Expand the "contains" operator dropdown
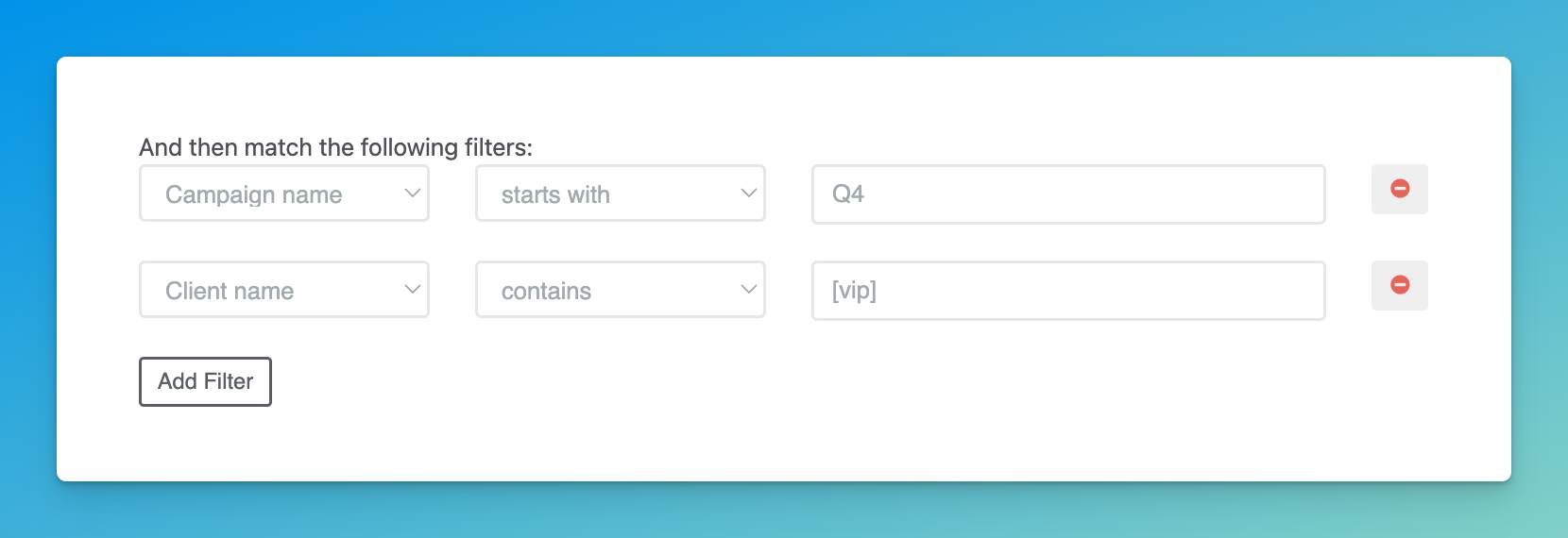The height and width of the screenshot is (538, 1568). [620, 290]
